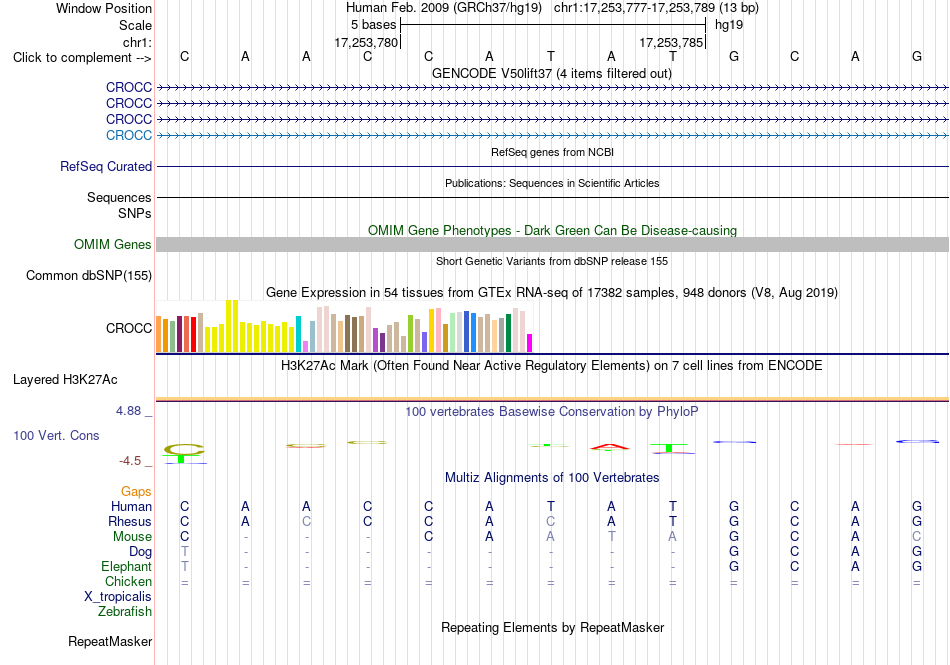Click the Window Position label
Screen dimensions: 950x665
[104, 8]
